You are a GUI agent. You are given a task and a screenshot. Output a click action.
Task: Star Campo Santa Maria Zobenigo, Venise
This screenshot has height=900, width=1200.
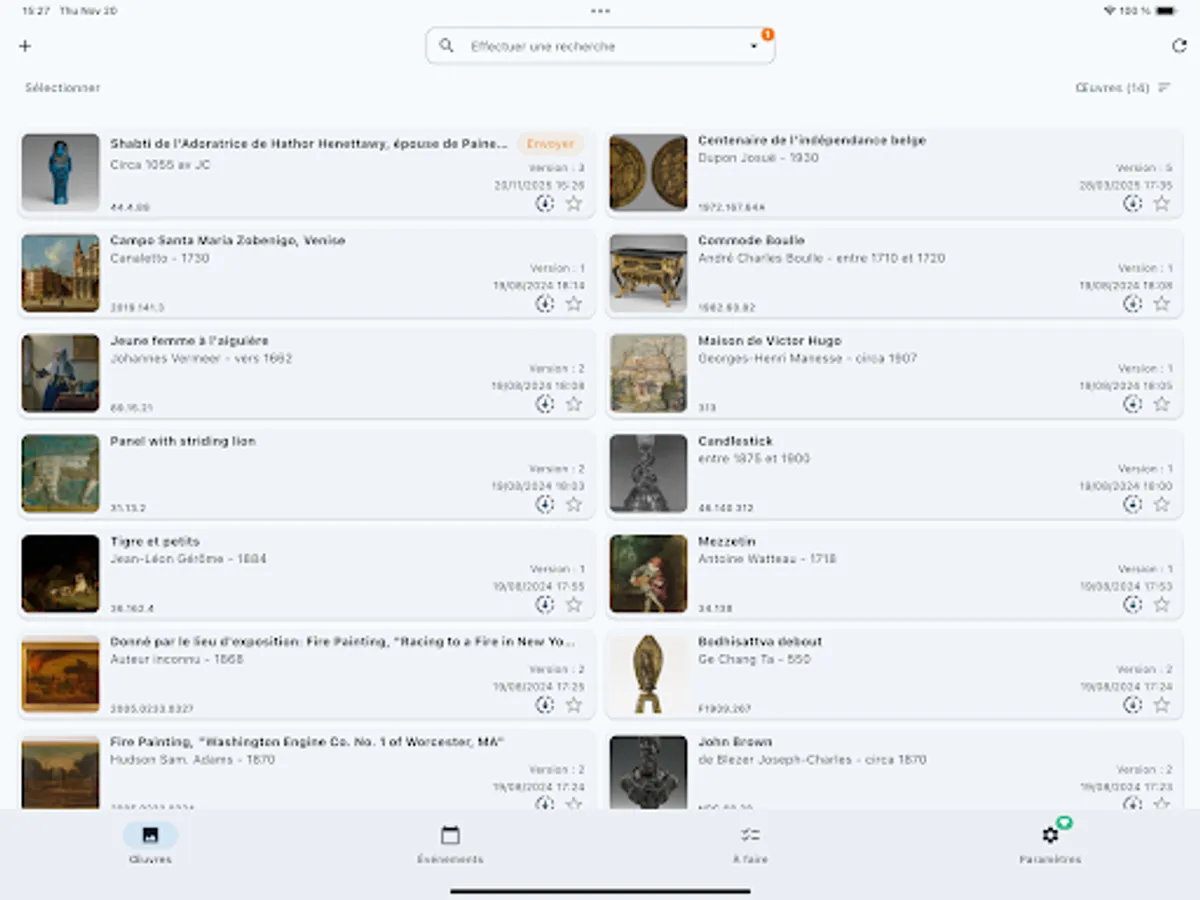pyautogui.click(x=574, y=304)
